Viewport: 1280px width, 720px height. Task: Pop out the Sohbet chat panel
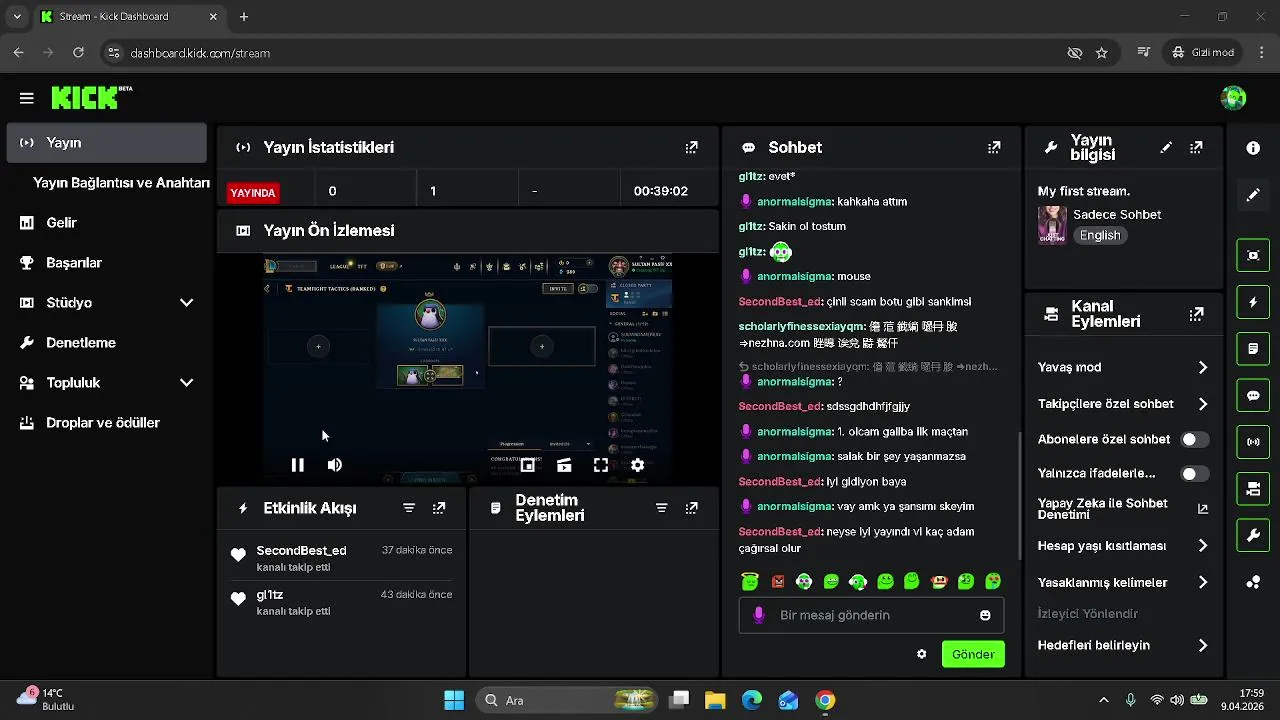click(x=994, y=147)
